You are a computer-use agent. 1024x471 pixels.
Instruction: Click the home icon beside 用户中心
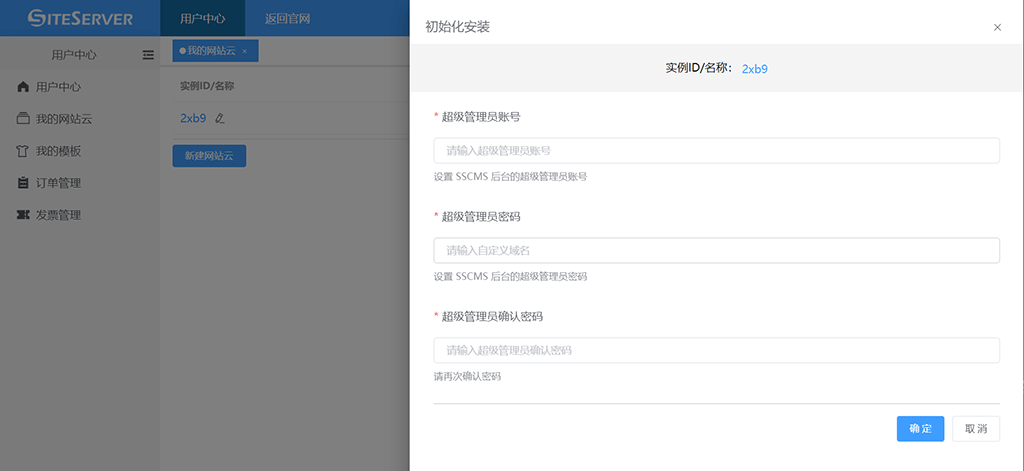23,87
